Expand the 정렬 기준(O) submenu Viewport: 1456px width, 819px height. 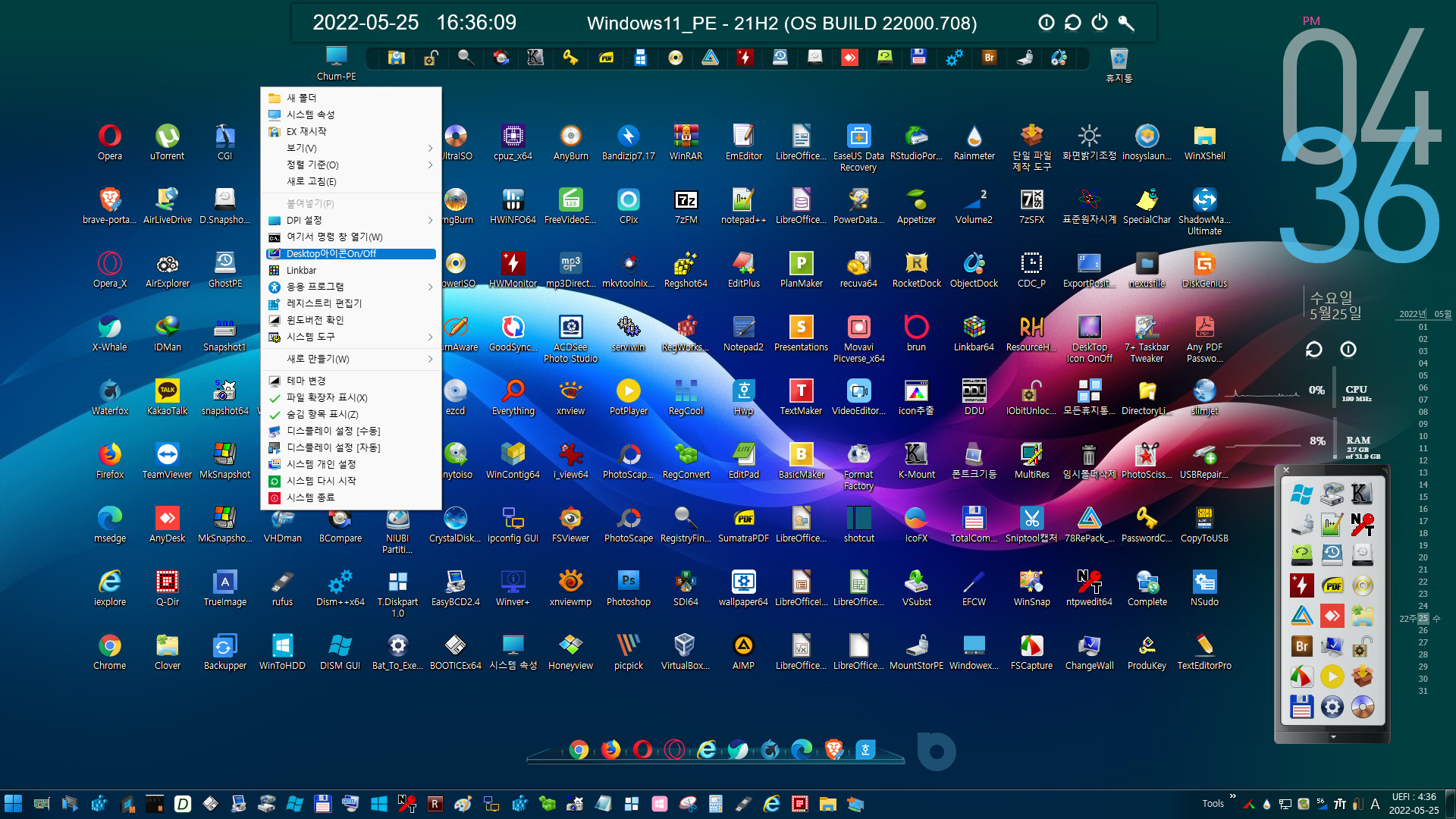click(x=351, y=165)
